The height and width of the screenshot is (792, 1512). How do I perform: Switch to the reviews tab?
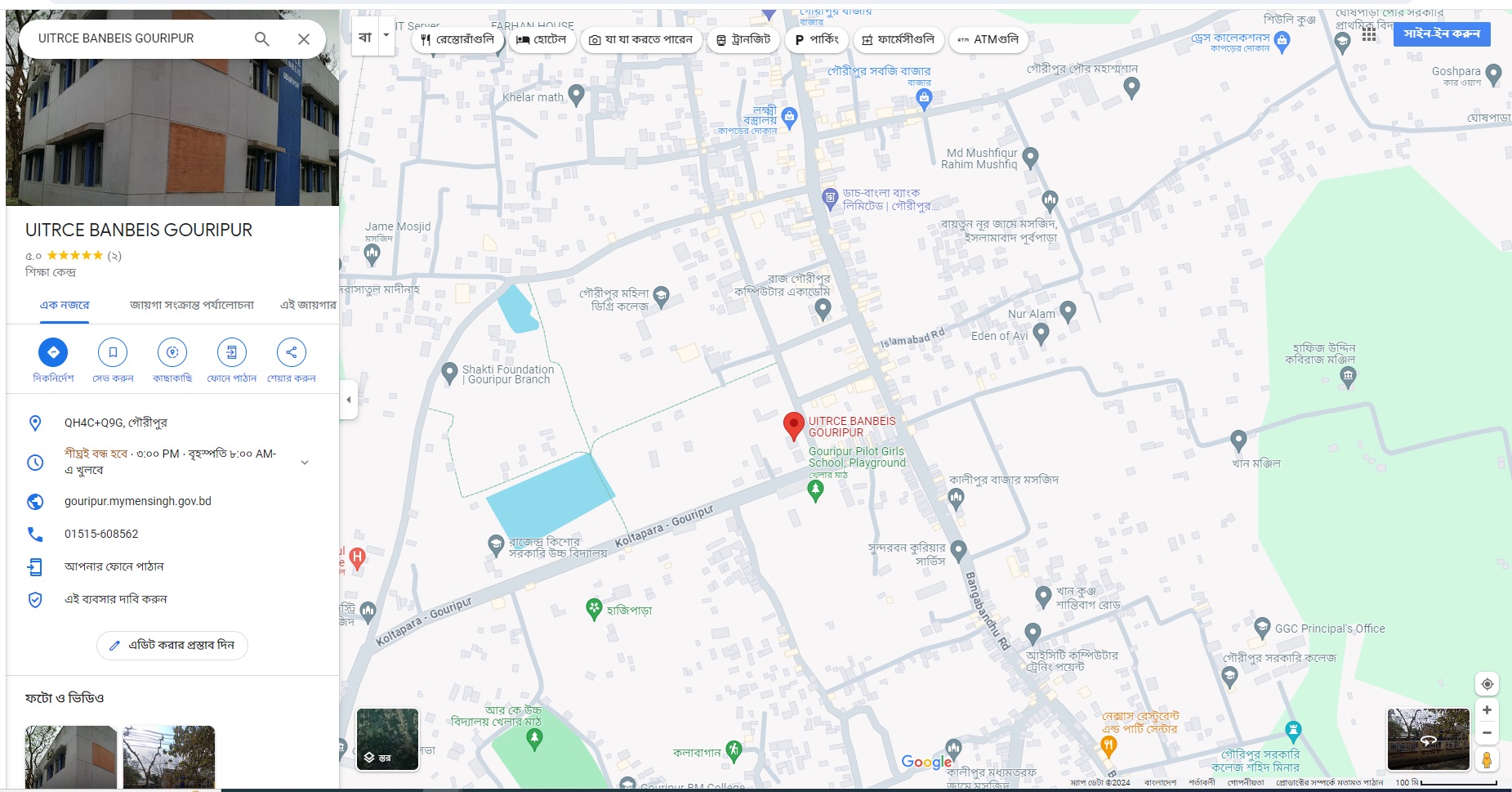pyautogui.click(x=192, y=305)
